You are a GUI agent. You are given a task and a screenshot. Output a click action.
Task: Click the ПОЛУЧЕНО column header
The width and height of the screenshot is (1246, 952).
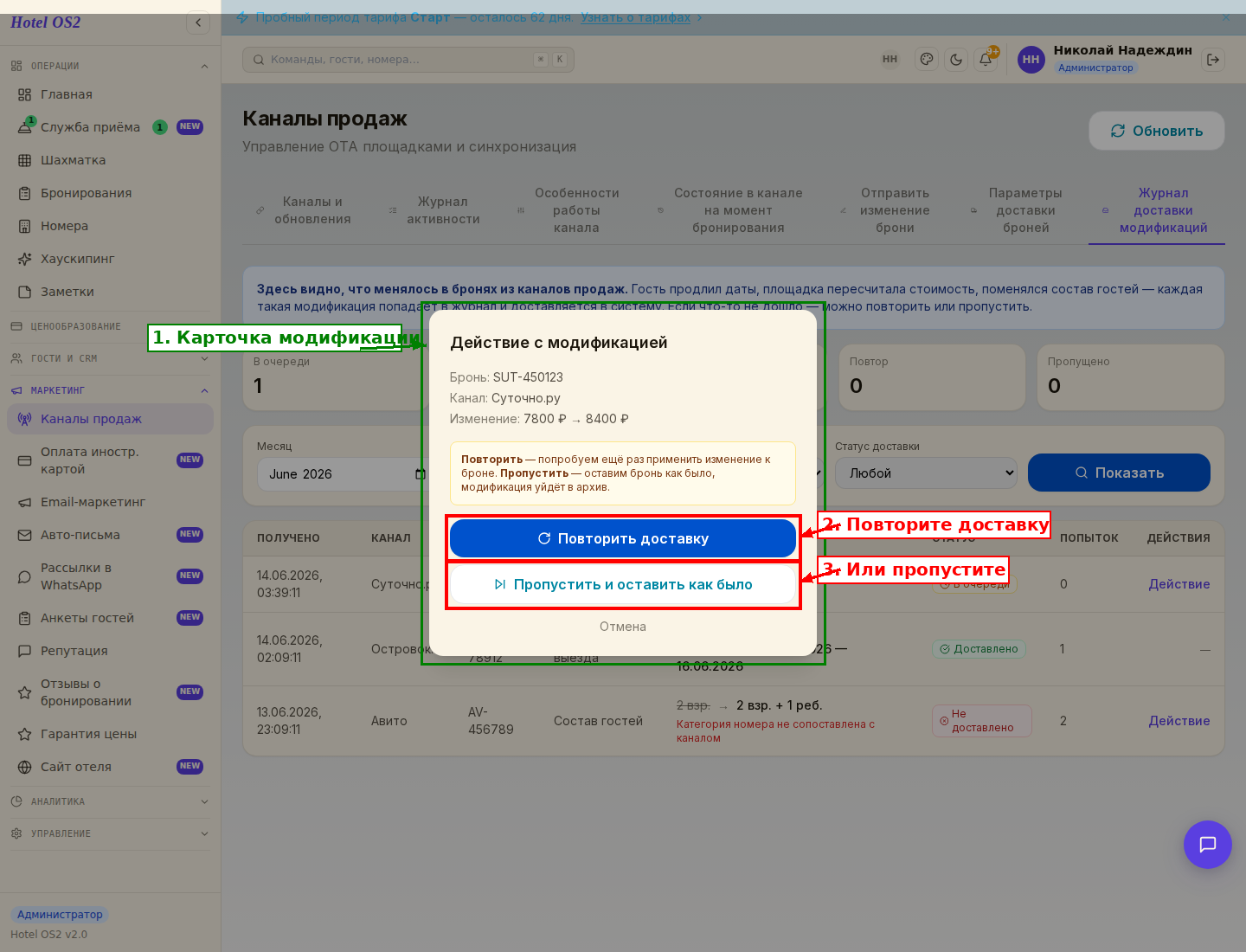point(288,538)
